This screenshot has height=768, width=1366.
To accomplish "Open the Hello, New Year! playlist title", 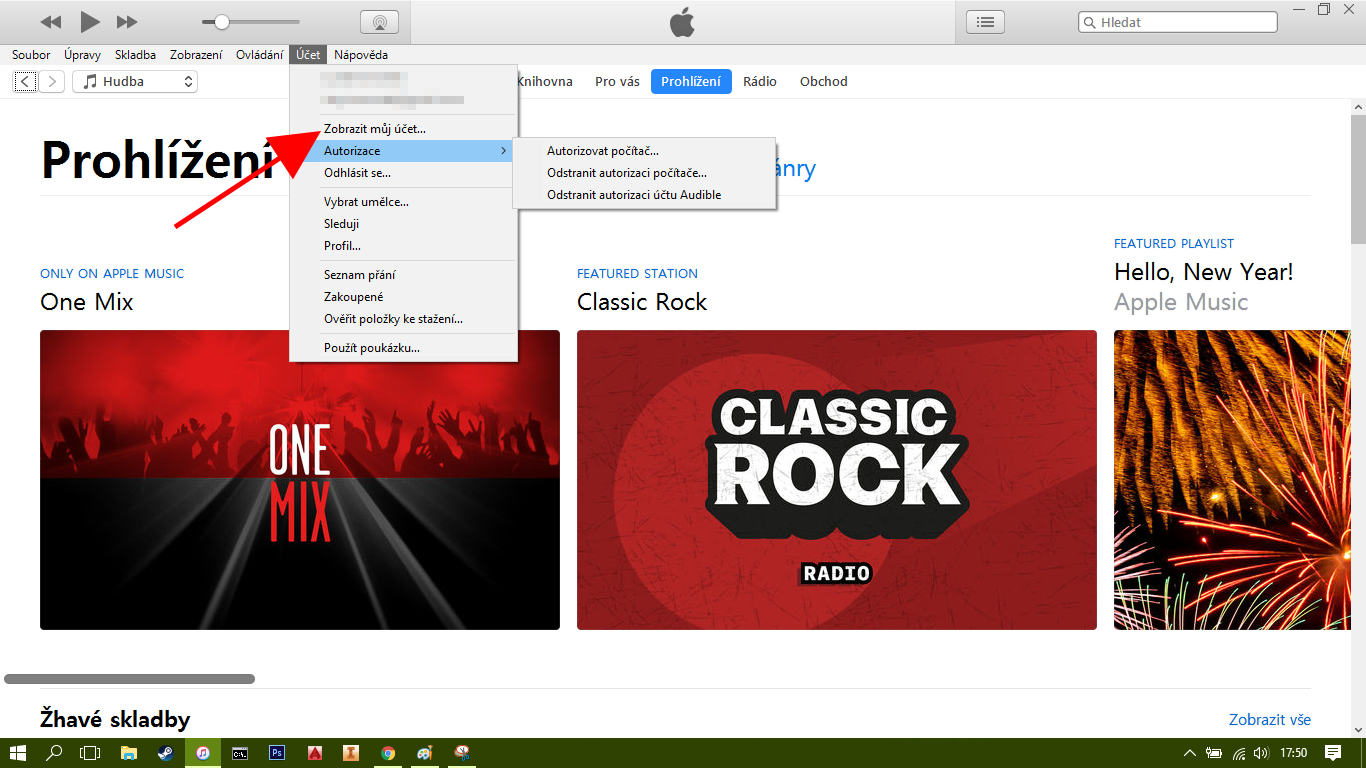I will pyautogui.click(x=1204, y=272).
